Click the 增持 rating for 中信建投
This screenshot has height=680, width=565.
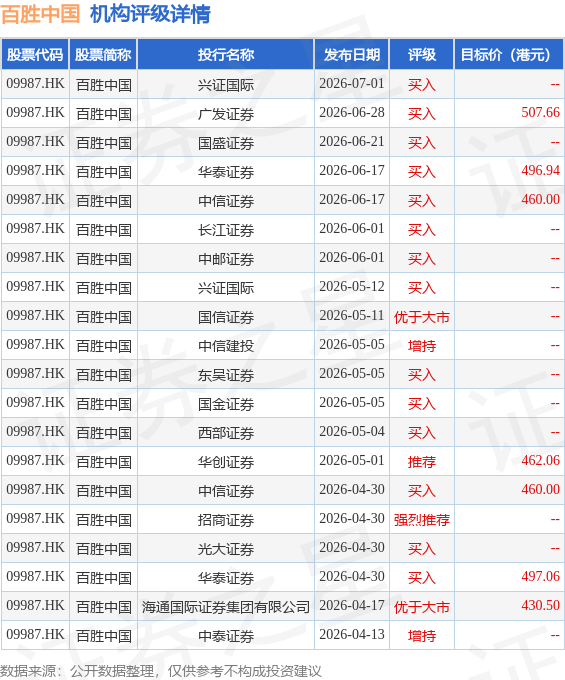(421, 346)
